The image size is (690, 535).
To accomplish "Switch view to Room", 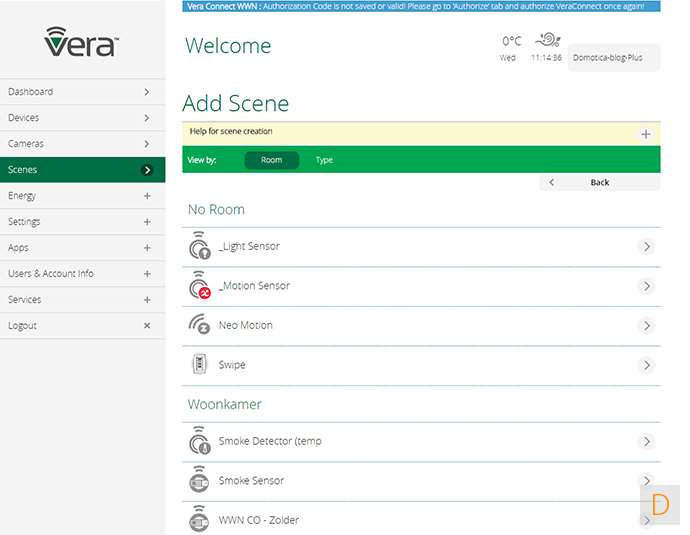I will pyautogui.click(x=271, y=160).
